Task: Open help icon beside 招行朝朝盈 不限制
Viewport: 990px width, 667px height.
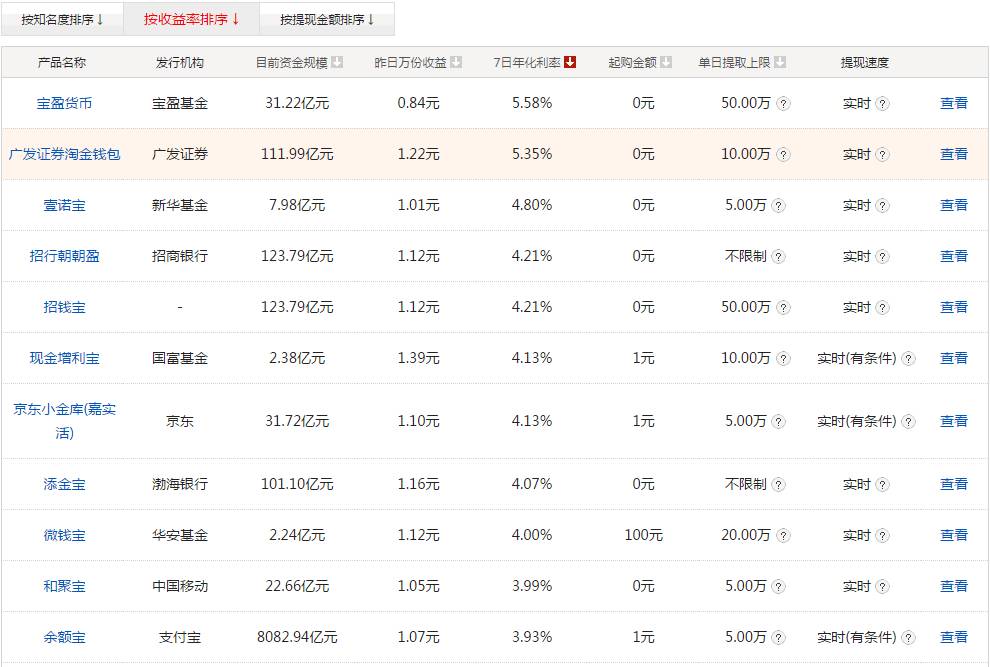Action: (x=778, y=256)
